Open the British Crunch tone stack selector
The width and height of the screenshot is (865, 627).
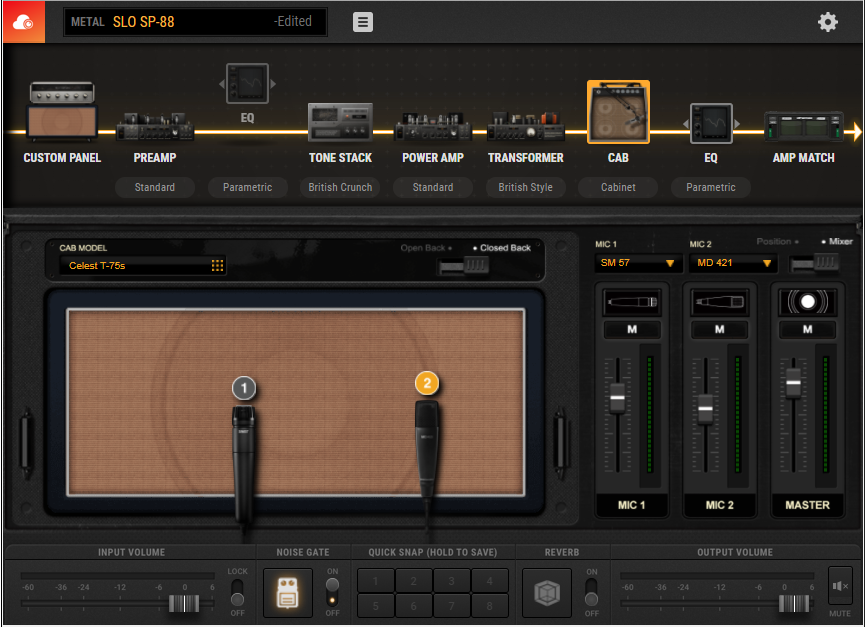tap(340, 187)
